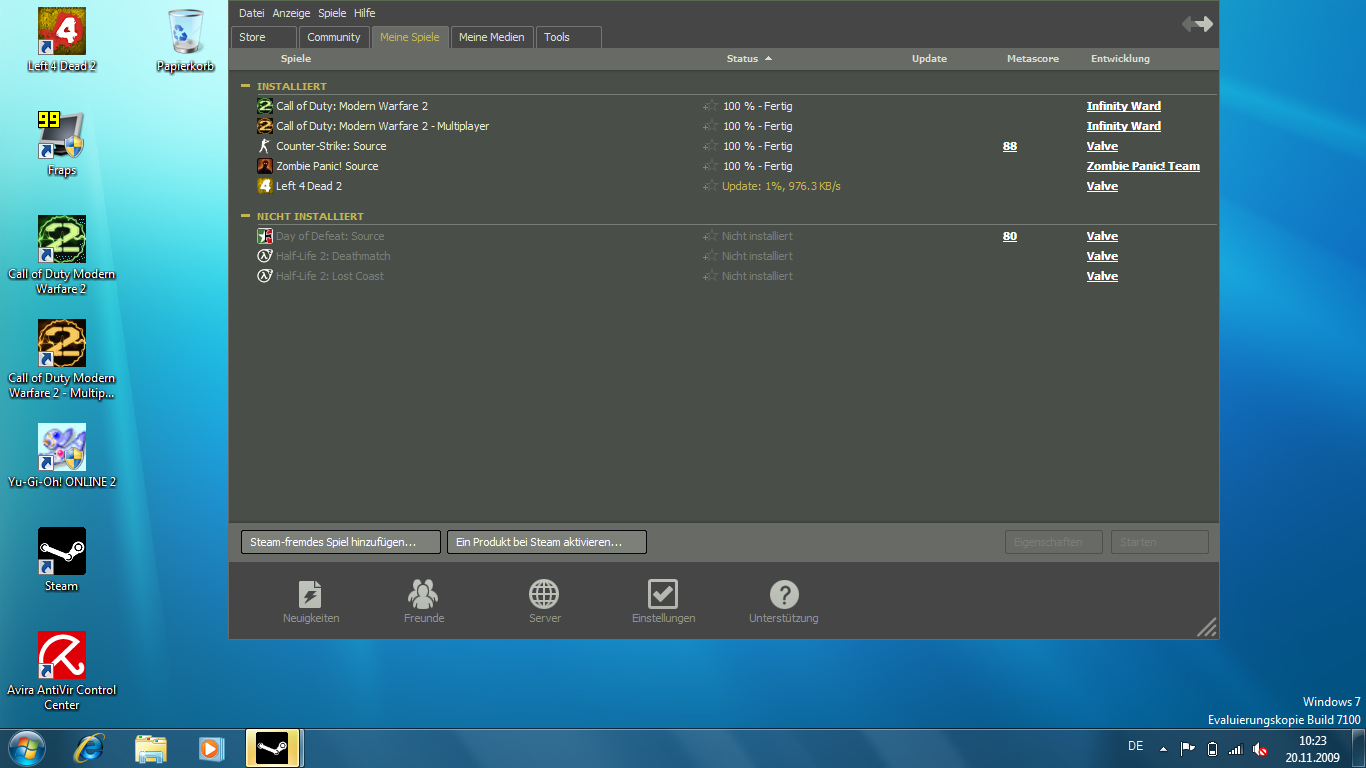
Task: Open the Papierkorb recycle bin
Action: click(186, 32)
